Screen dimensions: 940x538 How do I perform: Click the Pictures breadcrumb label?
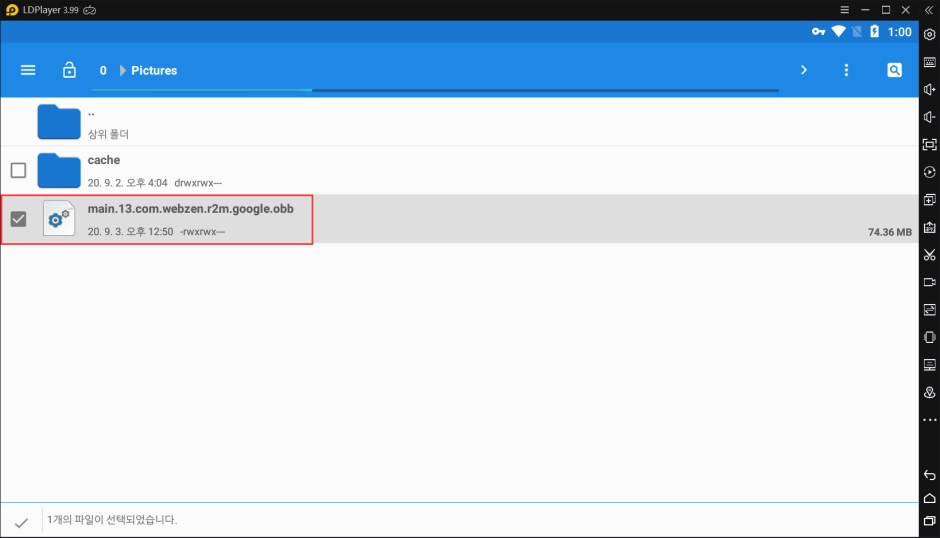(x=154, y=71)
